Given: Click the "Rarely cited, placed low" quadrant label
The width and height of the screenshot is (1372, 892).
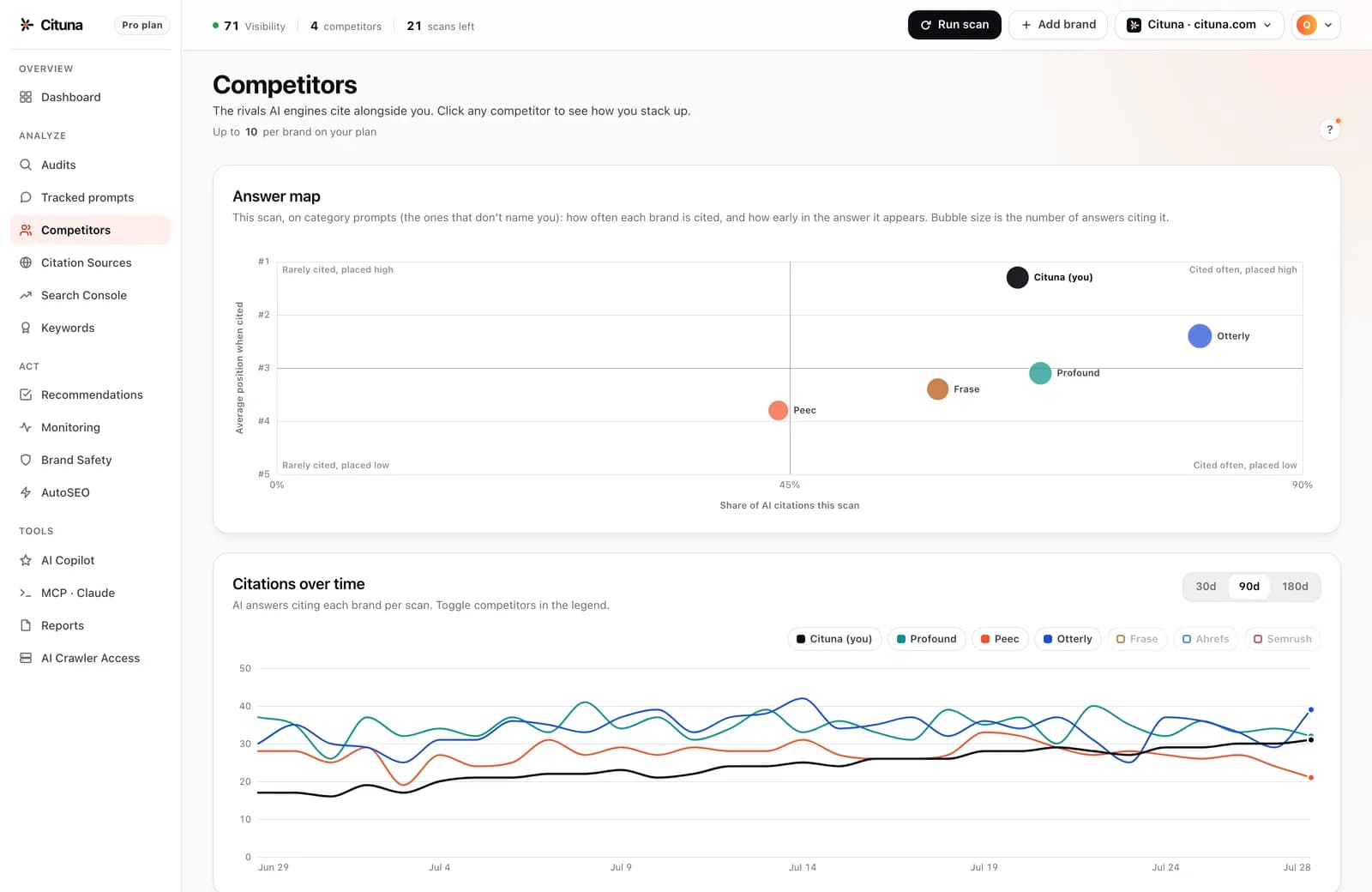Looking at the screenshot, I should 335,465.
